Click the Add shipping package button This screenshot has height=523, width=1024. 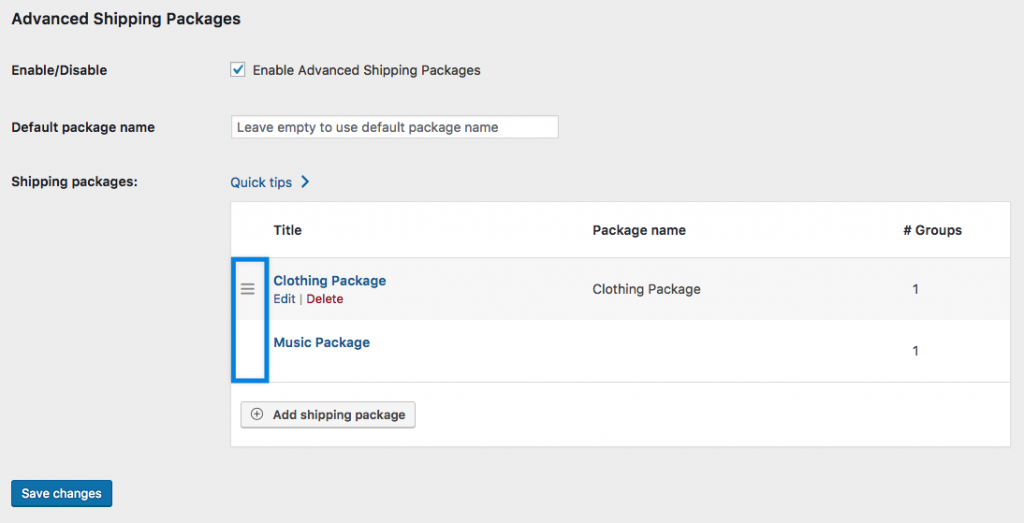328,415
